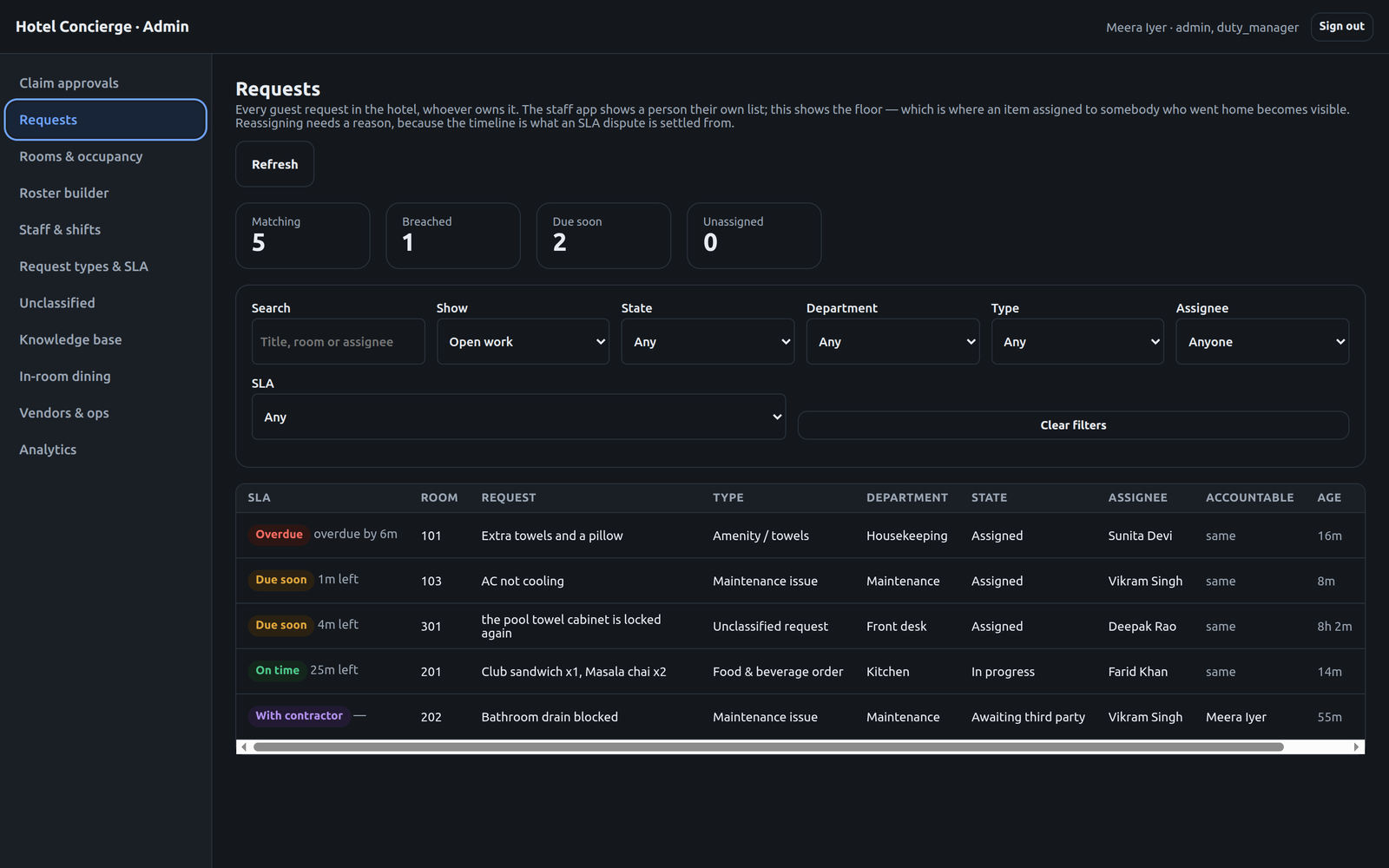
Task: Open Knowledge base
Action: [105, 339]
